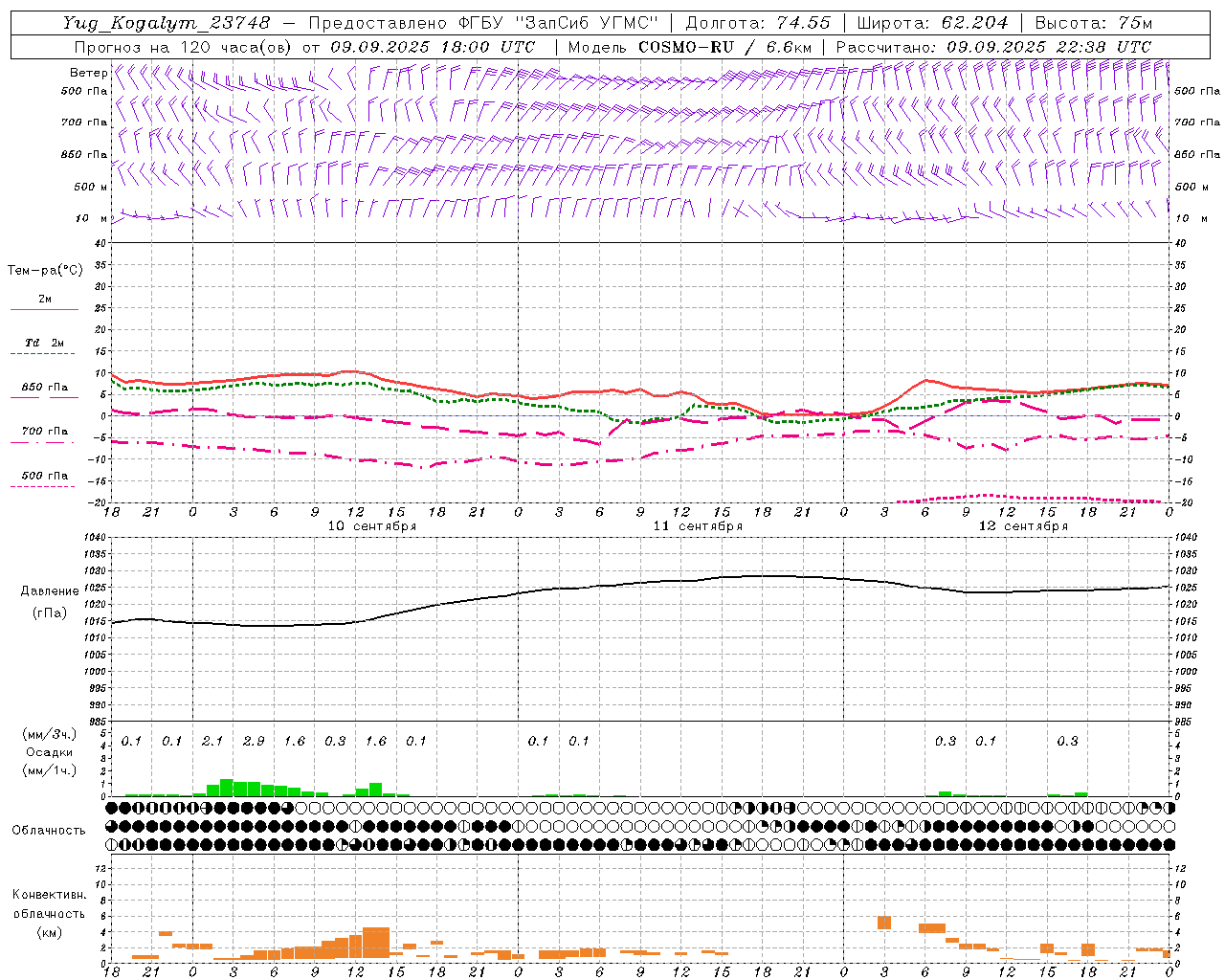Click the 'Высота: 75м' elevation text
Image resolution: width=1225 pixels, height=980 pixels.
click(x=1094, y=23)
